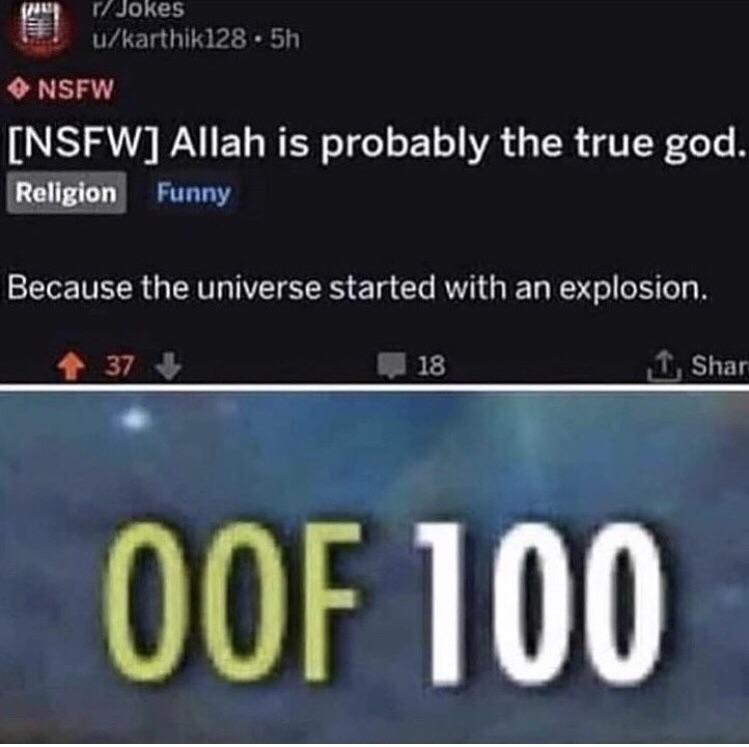Click the Share button text

[719, 366]
